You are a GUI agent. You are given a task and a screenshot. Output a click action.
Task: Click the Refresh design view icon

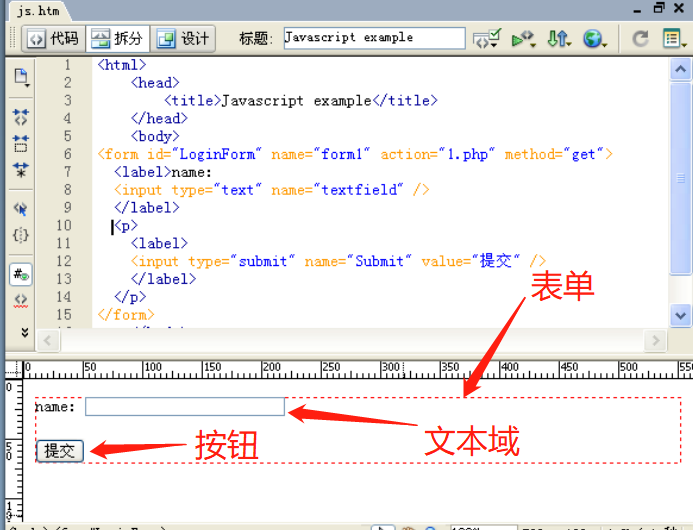[x=640, y=39]
